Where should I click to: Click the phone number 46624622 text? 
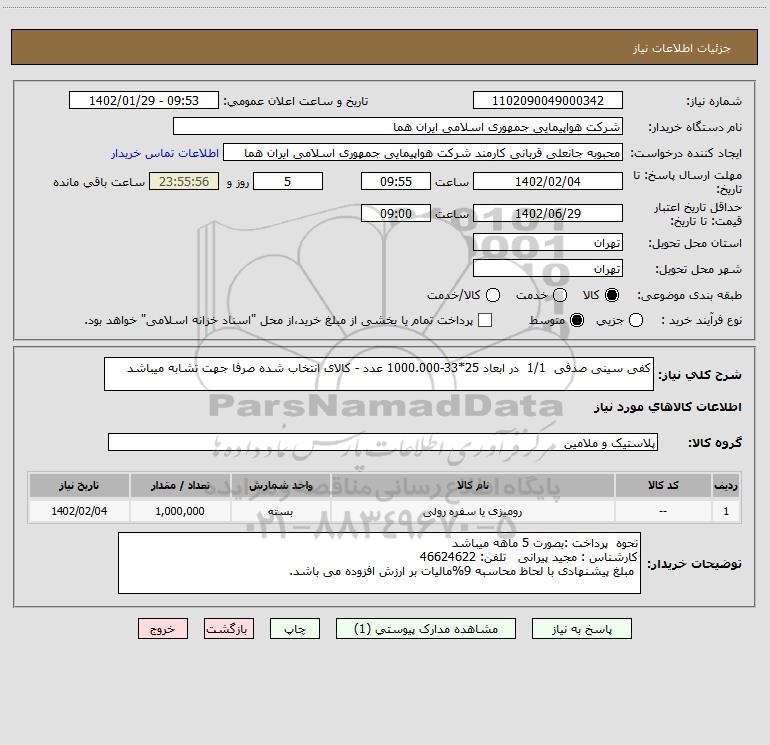[447, 557]
